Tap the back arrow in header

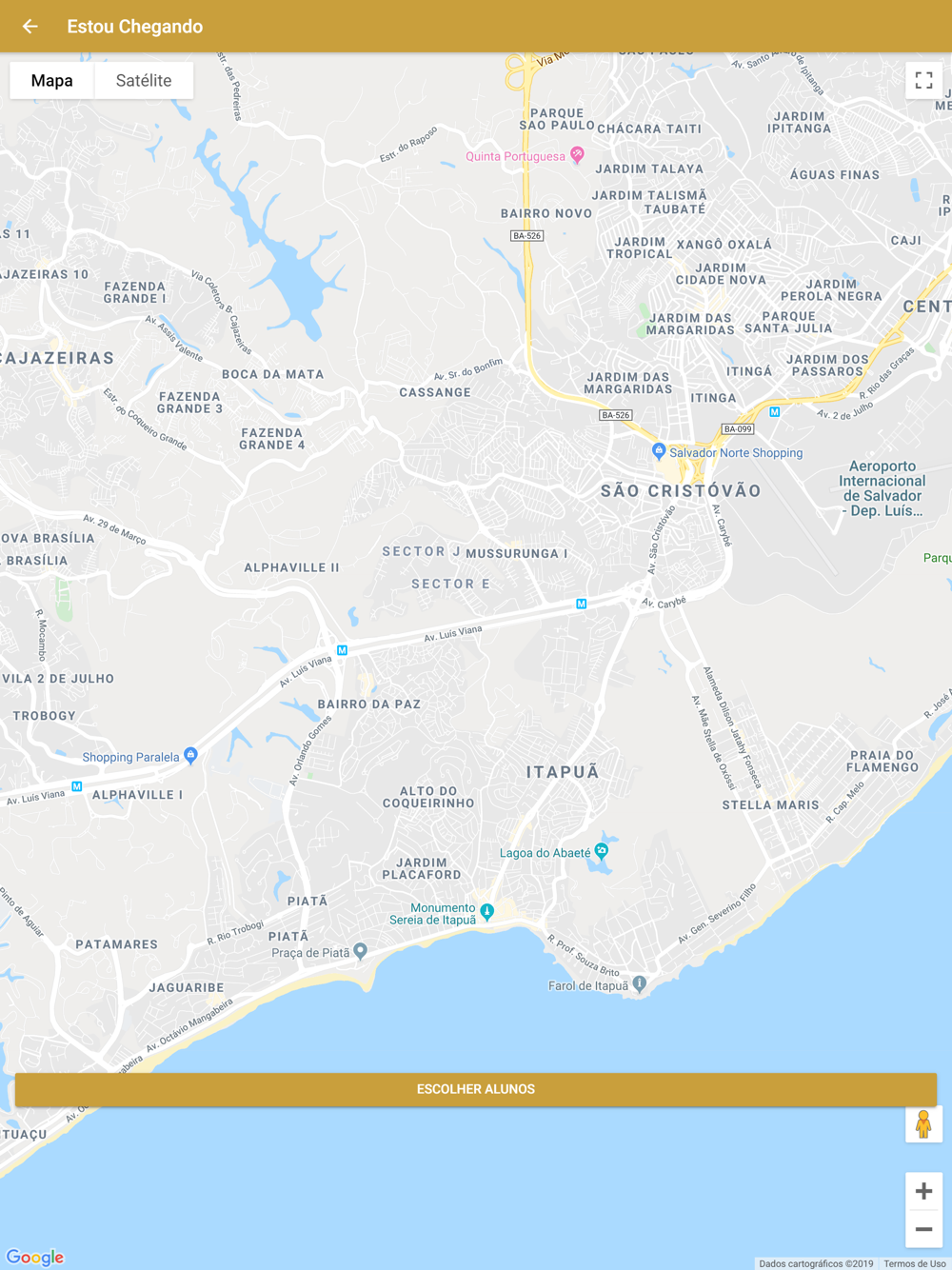point(30,27)
